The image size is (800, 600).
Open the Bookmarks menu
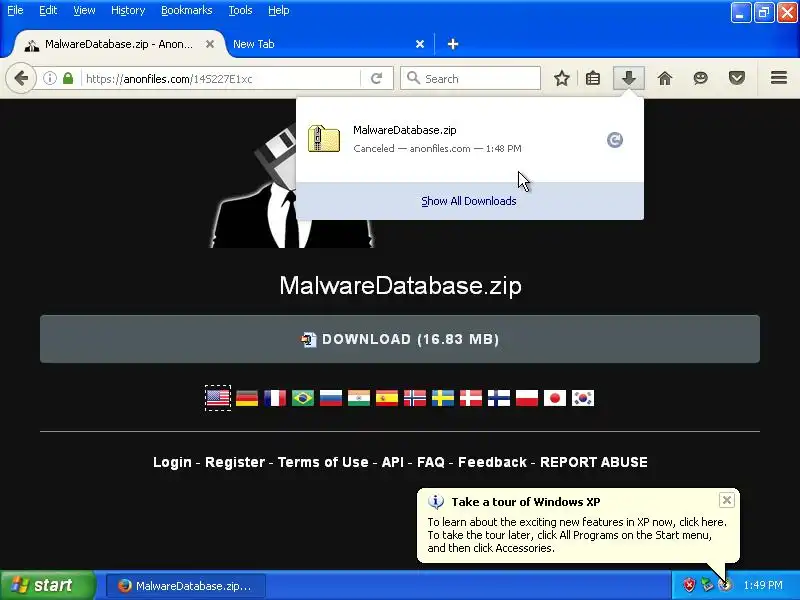(187, 10)
